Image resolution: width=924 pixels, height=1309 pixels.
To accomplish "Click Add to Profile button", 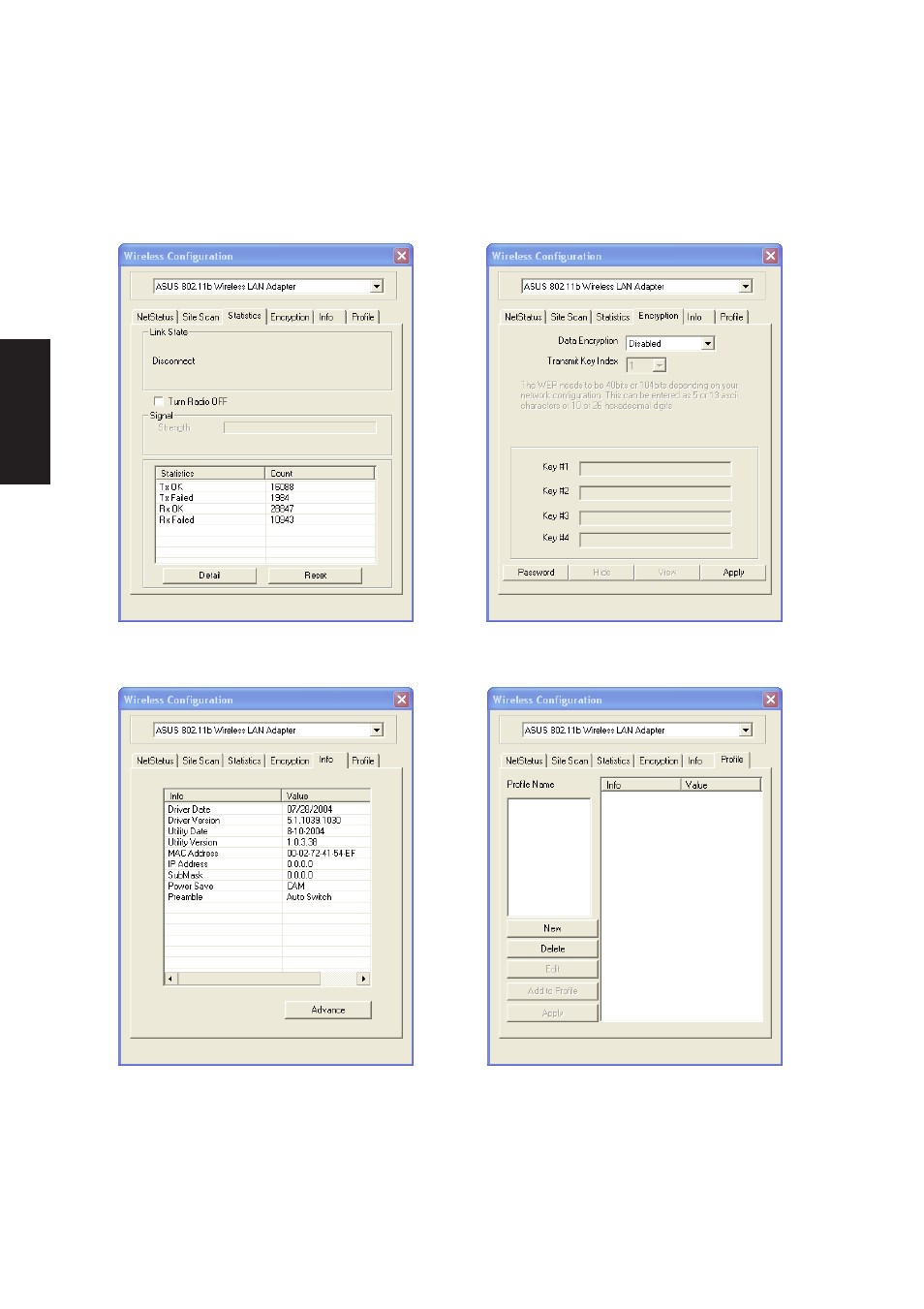I will [552, 991].
